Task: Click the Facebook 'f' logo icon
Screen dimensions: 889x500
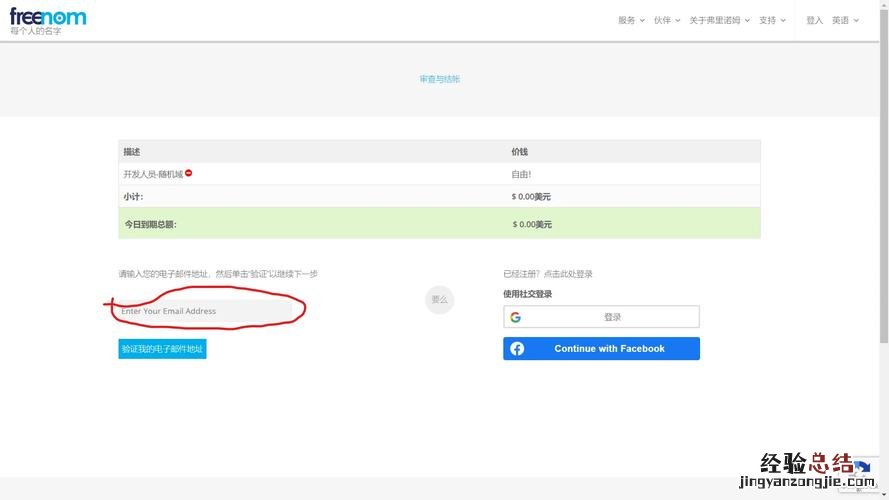Action: pyautogui.click(x=517, y=349)
